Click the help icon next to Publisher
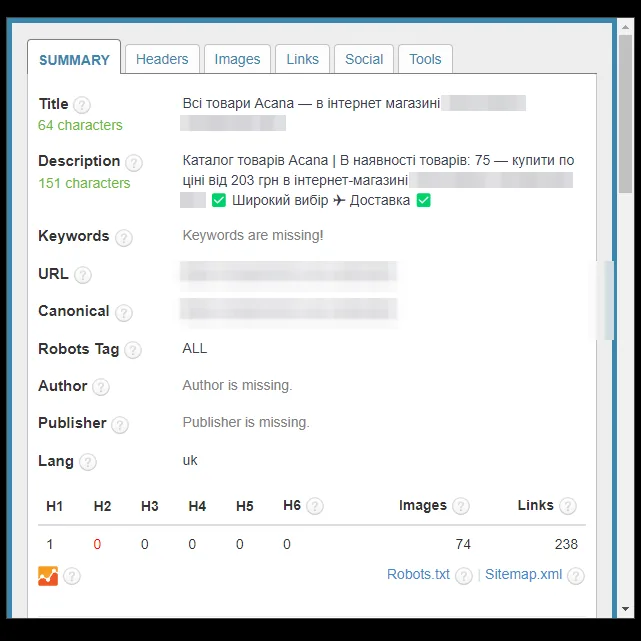641x641 pixels. coord(120,425)
